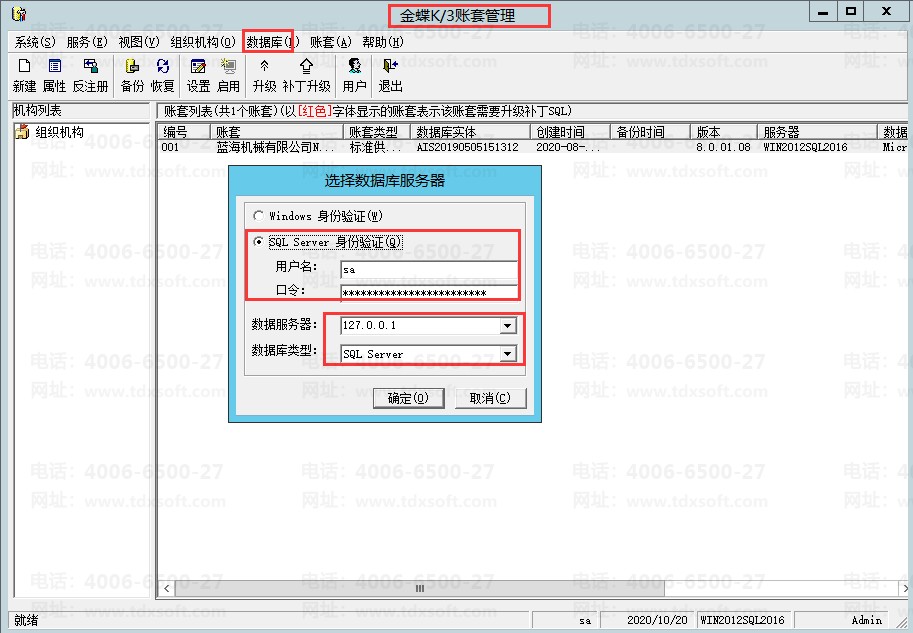Maximize the 金蝶K/3账套管理 window
The height and width of the screenshot is (633, 913).
click(x=851, y=12)
